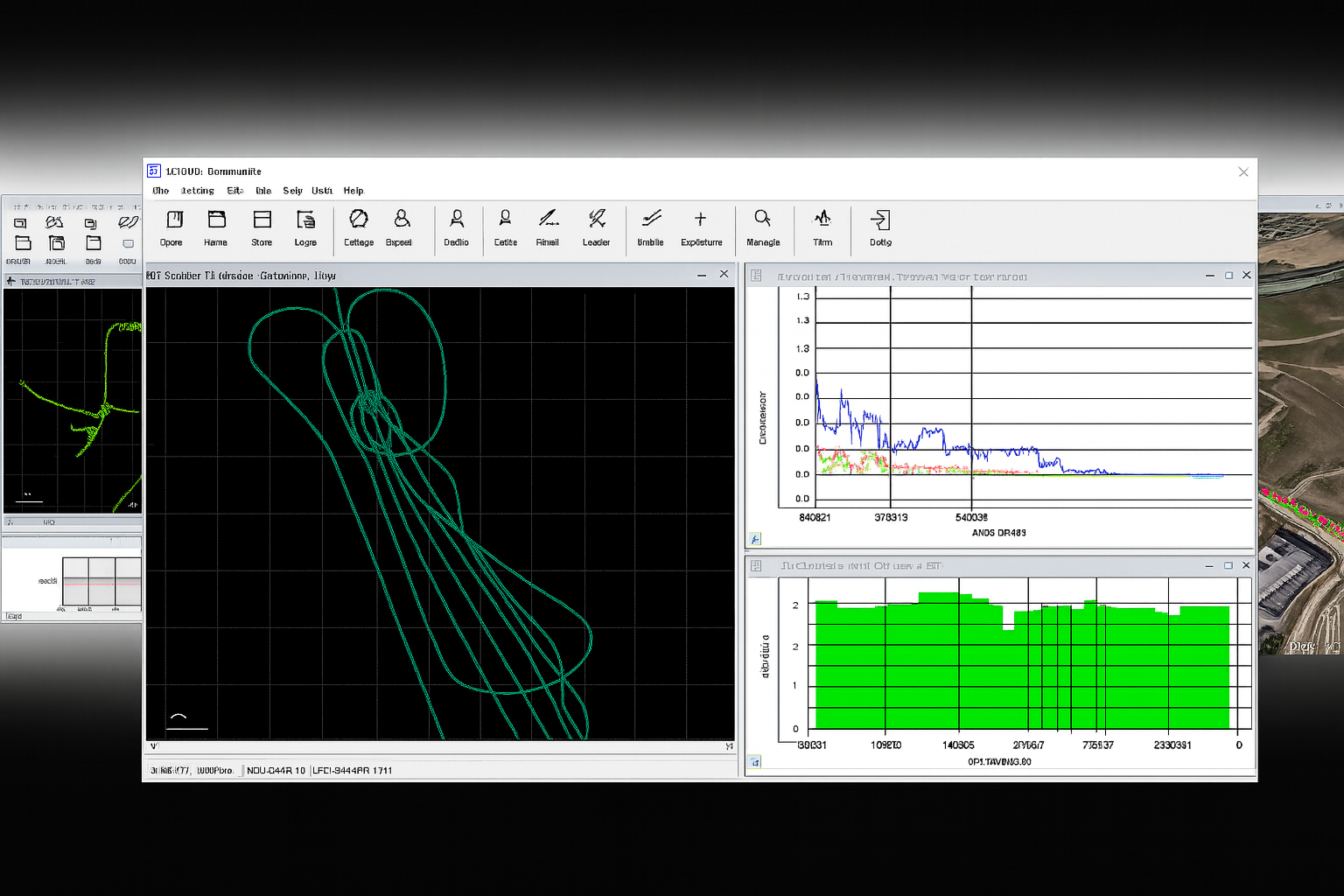Click the Dotlg export arrow icon
The image size is (1344, 896).
coord(879,227)
